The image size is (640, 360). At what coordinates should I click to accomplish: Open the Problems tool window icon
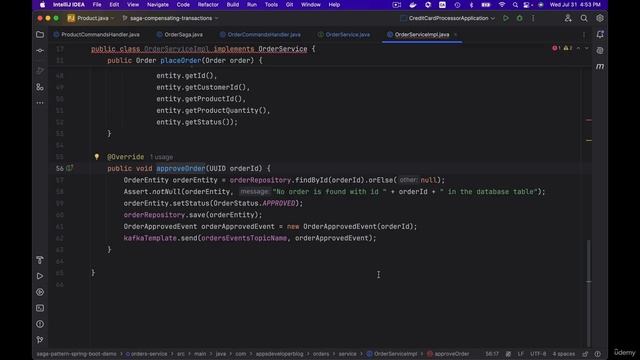point(40,324)
